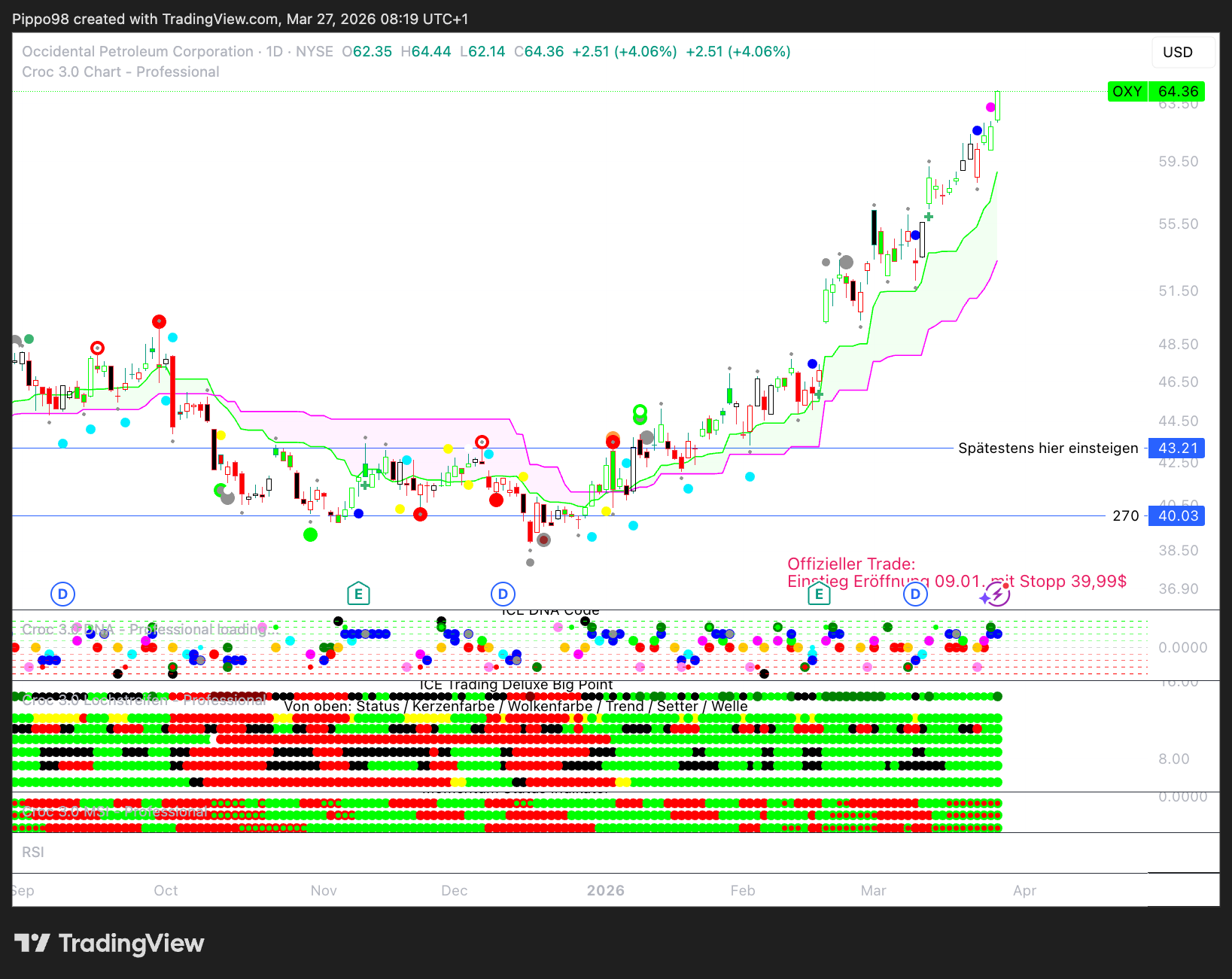
Task: Click the blue 43.21 price level label
Action: [x=1177, y=448]
